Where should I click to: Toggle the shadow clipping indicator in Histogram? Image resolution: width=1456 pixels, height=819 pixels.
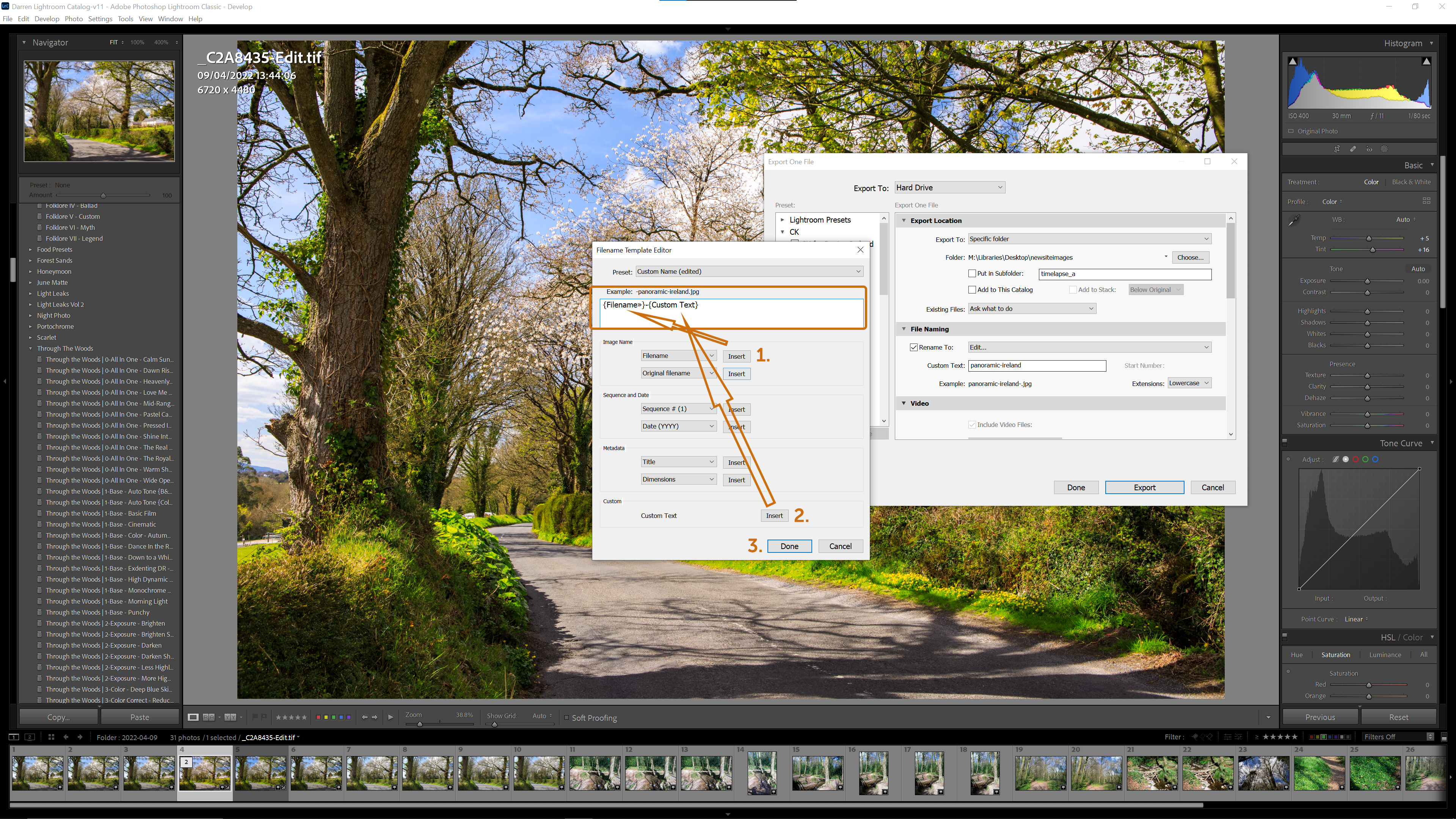pyautogui.click(x=1293, y=61)
